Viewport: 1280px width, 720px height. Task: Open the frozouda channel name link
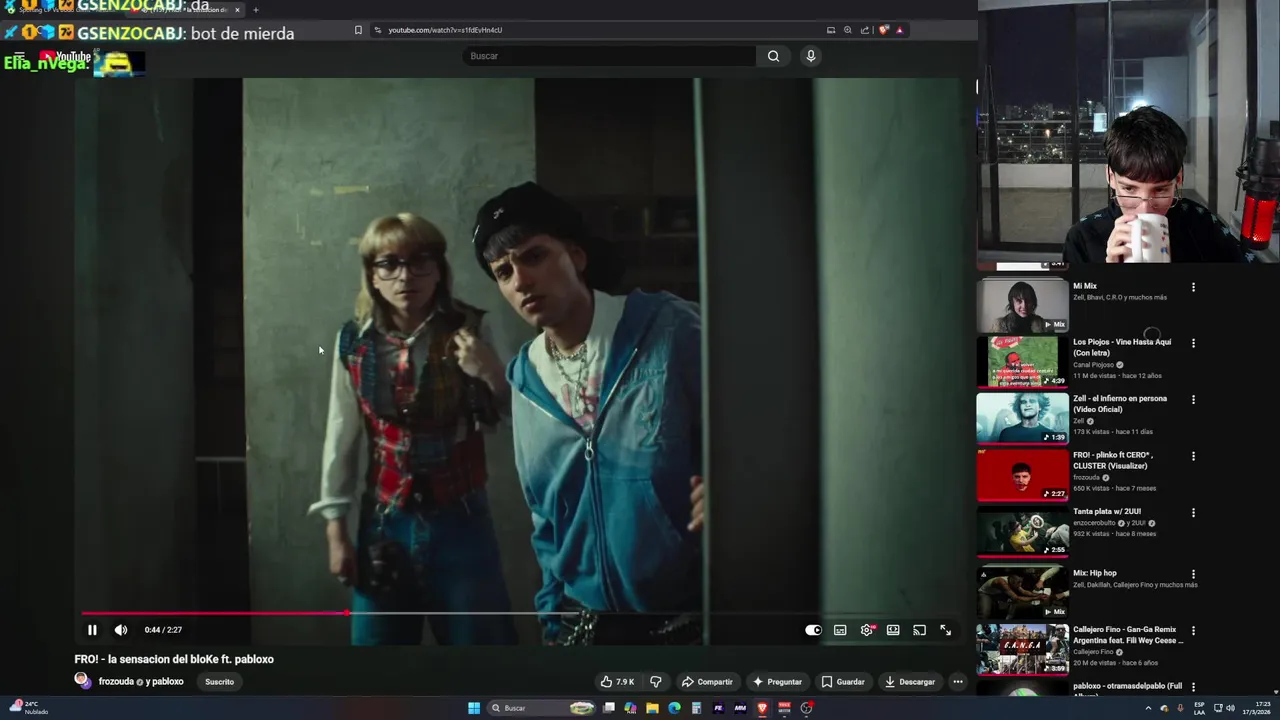(x=116, y=682)
